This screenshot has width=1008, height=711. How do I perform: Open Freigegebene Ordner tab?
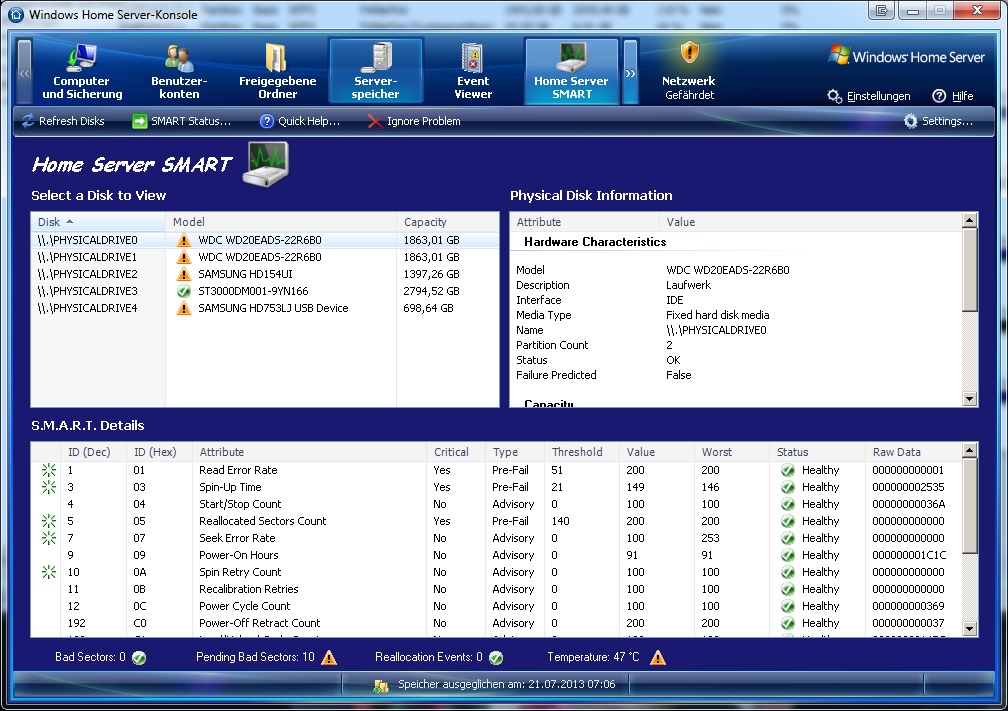[277, 71]
